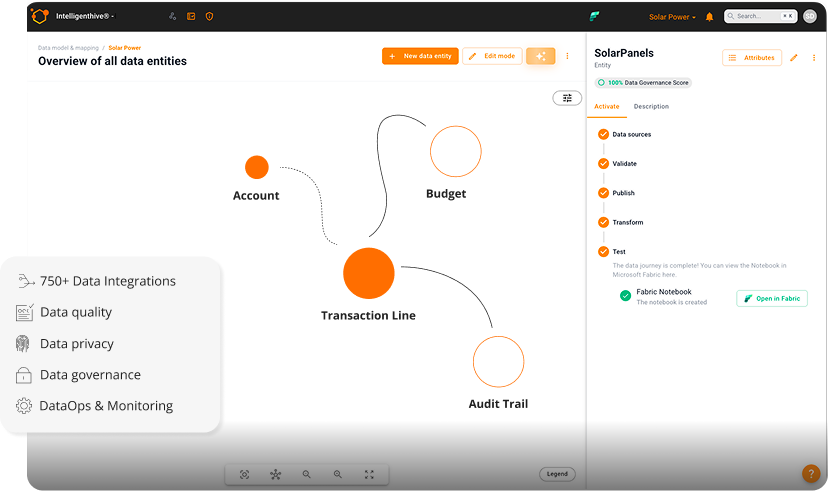
Task: Click the AI sparkle button
Action: [x=540, y=56]
